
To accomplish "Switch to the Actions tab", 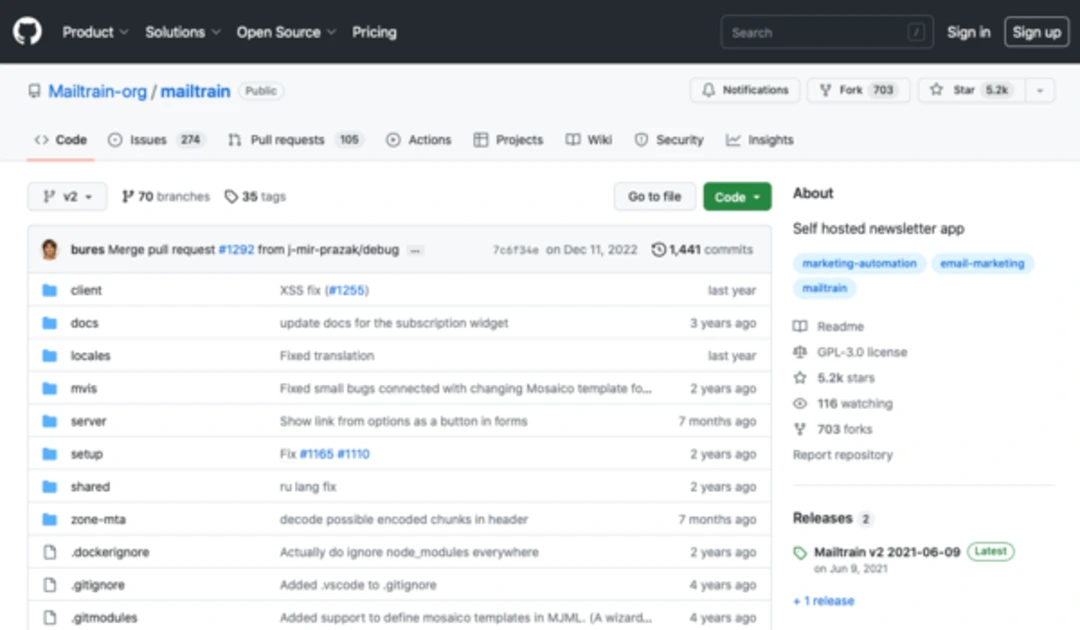I will coord(419,140).
